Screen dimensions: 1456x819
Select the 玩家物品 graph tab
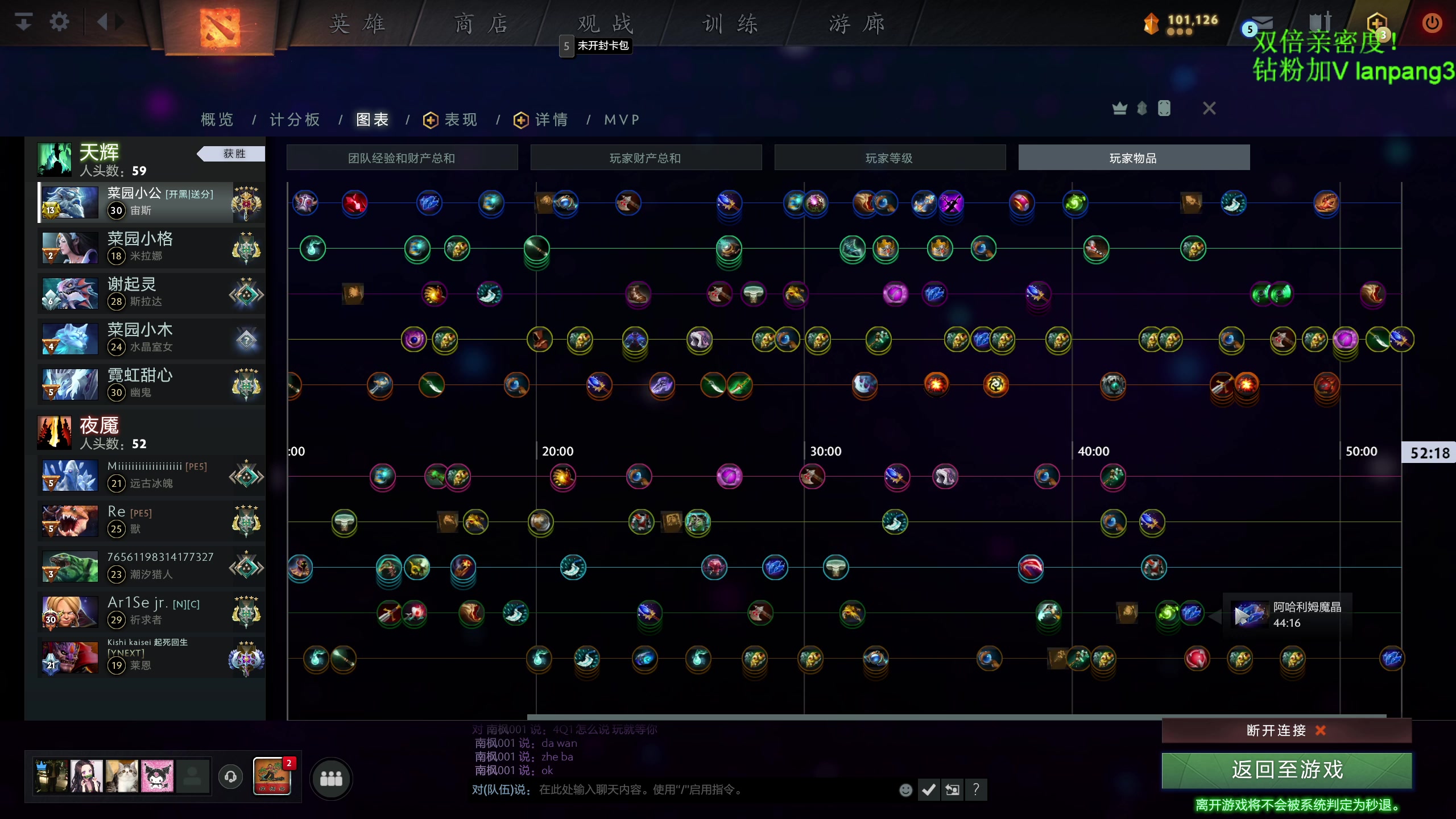[x=1134, y=158]
